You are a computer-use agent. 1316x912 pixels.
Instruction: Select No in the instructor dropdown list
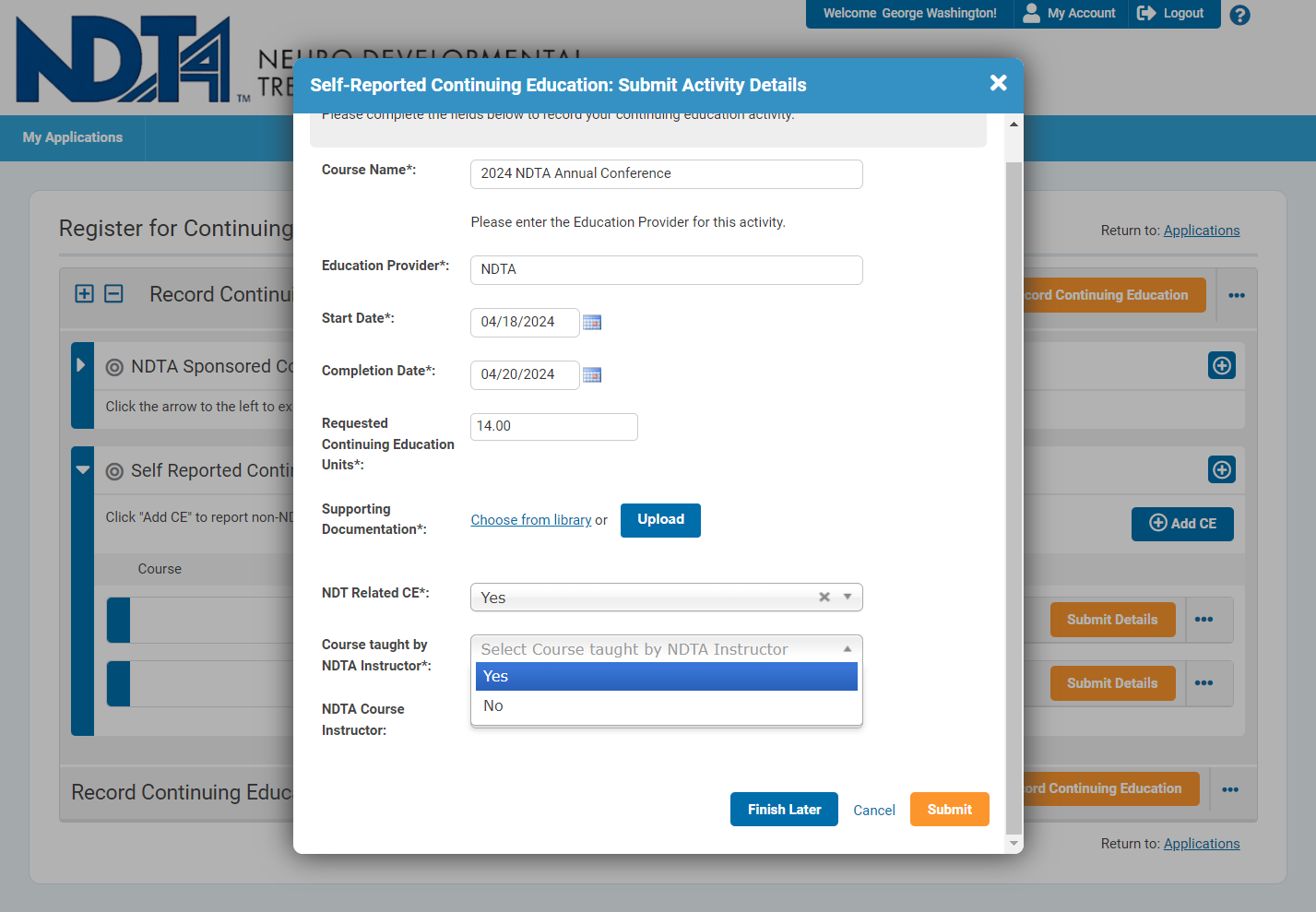tap(666, 705)
